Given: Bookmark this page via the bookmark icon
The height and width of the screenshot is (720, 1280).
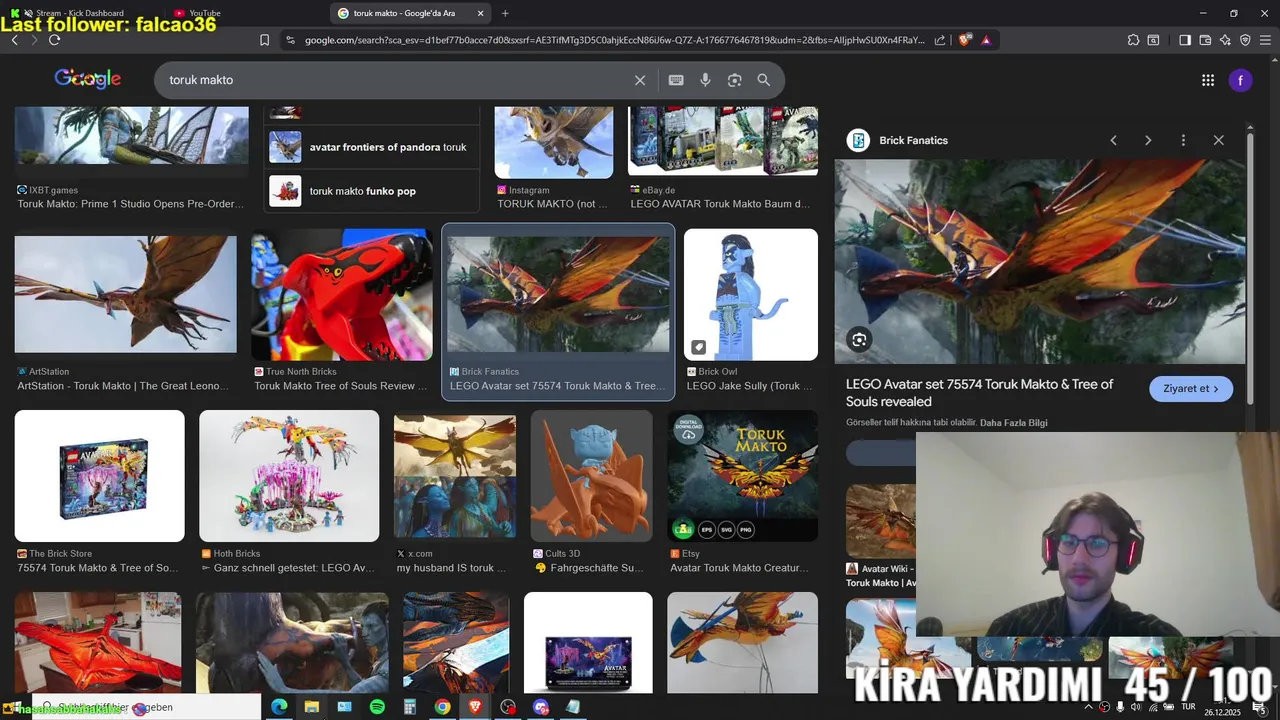Looking at the screenshot, I should pos(264,40).
